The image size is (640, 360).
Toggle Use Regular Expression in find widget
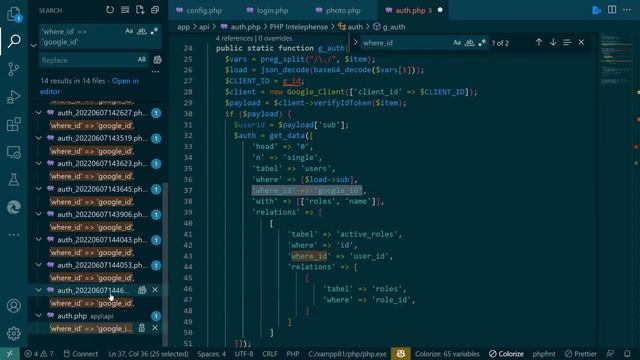pyautogui.click(x=482, y=42)
